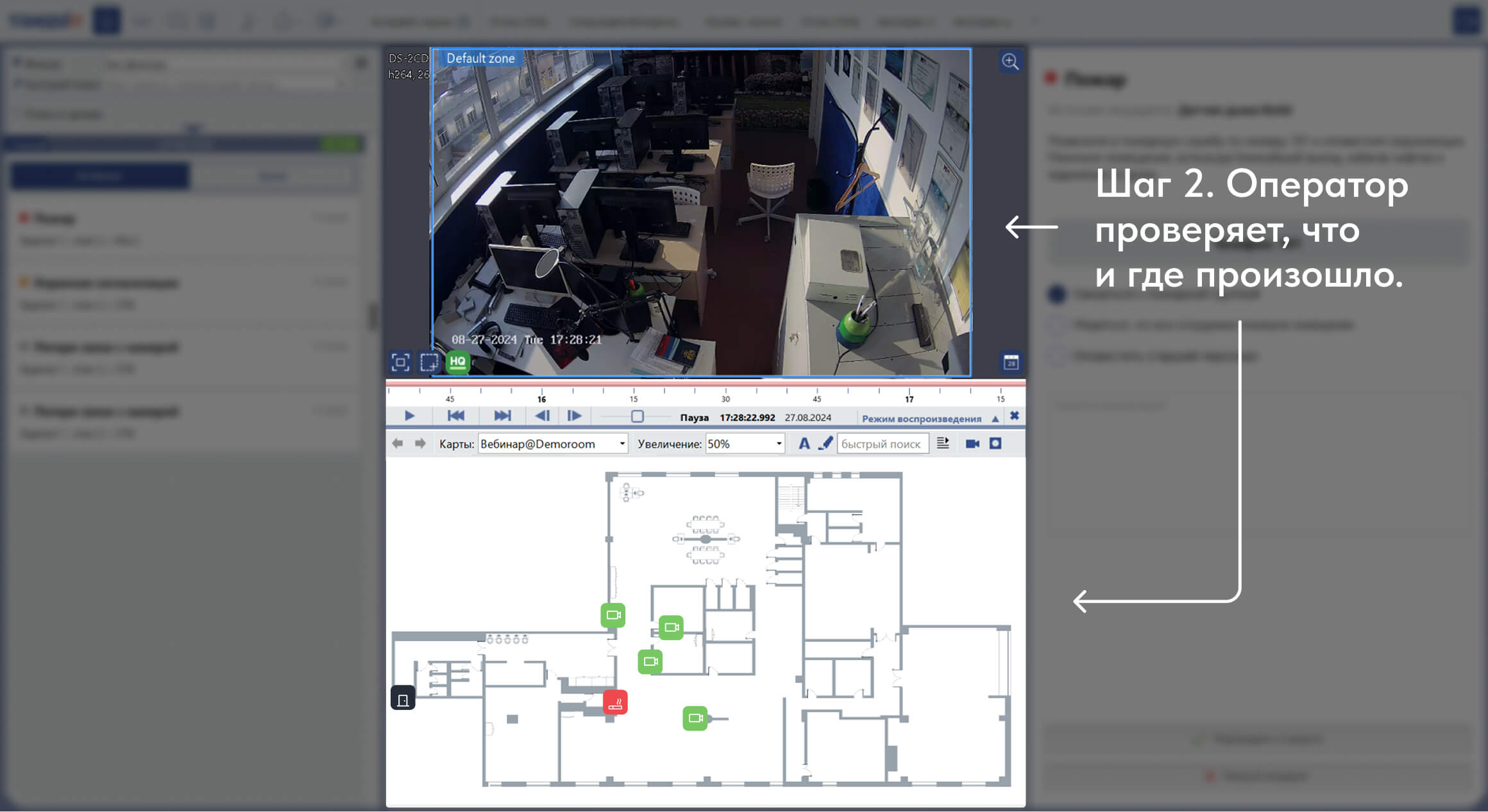
Task: Click the zoom magnifier icon on video
Action: [x=1010, y=62]
